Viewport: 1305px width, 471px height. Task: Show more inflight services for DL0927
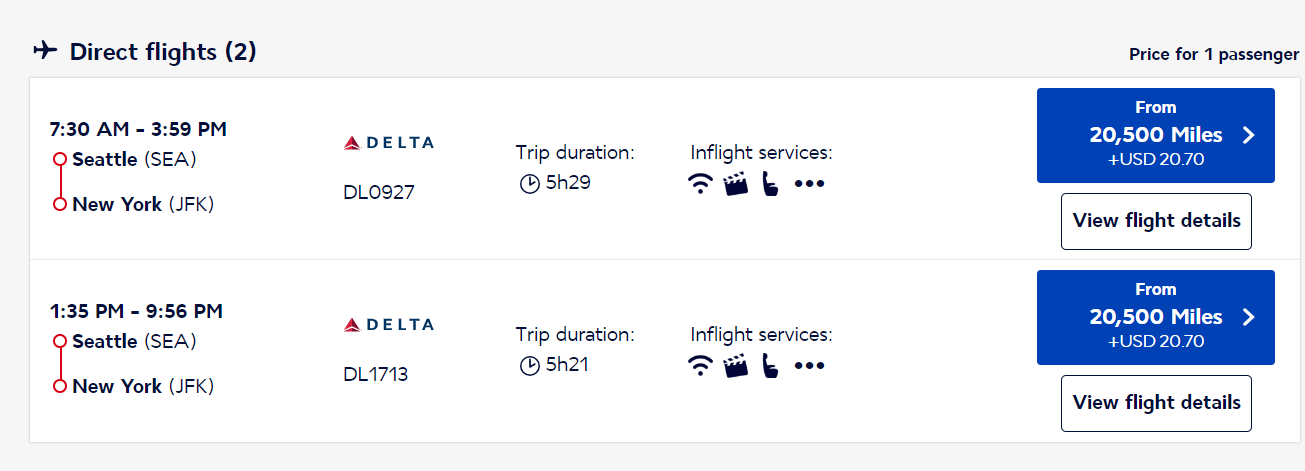[809, 184]
